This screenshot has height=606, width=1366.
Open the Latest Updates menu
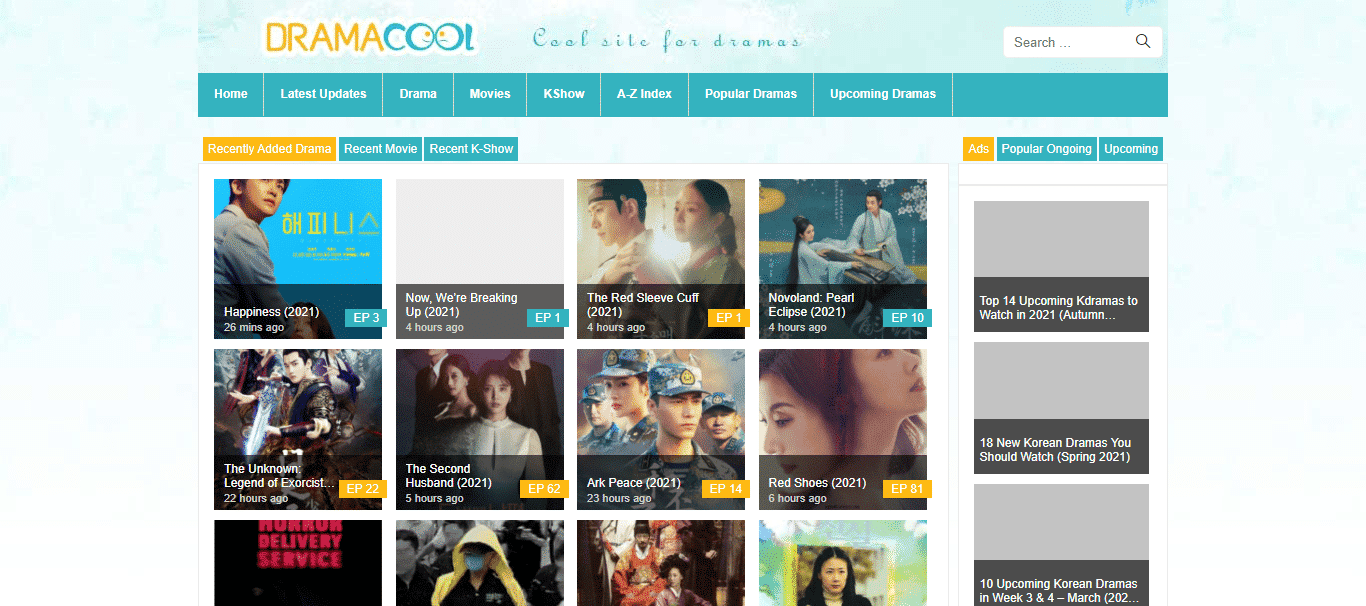tap(323, 94)
